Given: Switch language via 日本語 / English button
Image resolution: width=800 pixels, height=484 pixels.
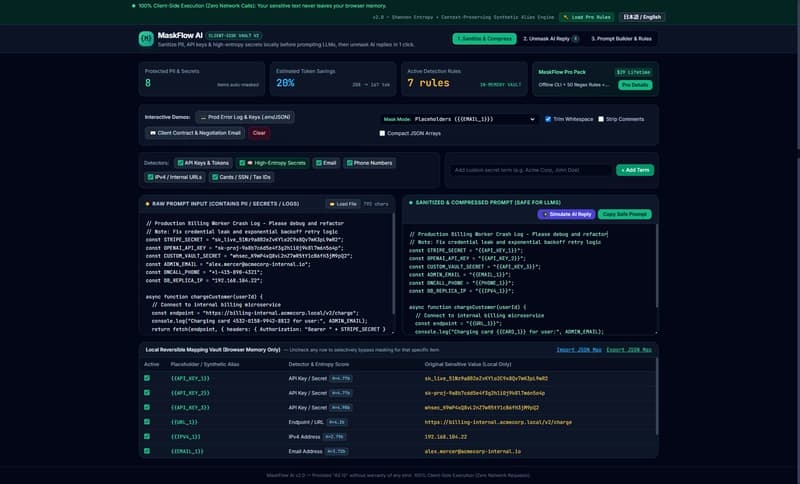Looking at the screenshot, I should [642, 17].
